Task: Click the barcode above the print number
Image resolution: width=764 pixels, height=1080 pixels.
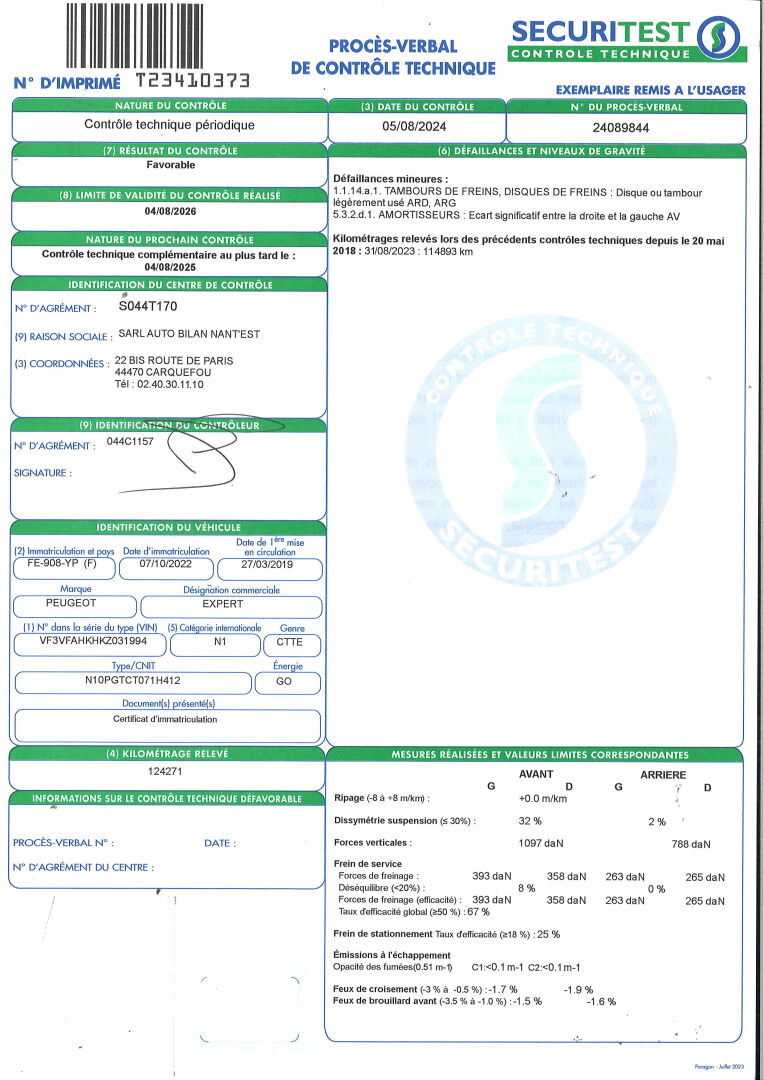Action: click(x=134, y=35)
